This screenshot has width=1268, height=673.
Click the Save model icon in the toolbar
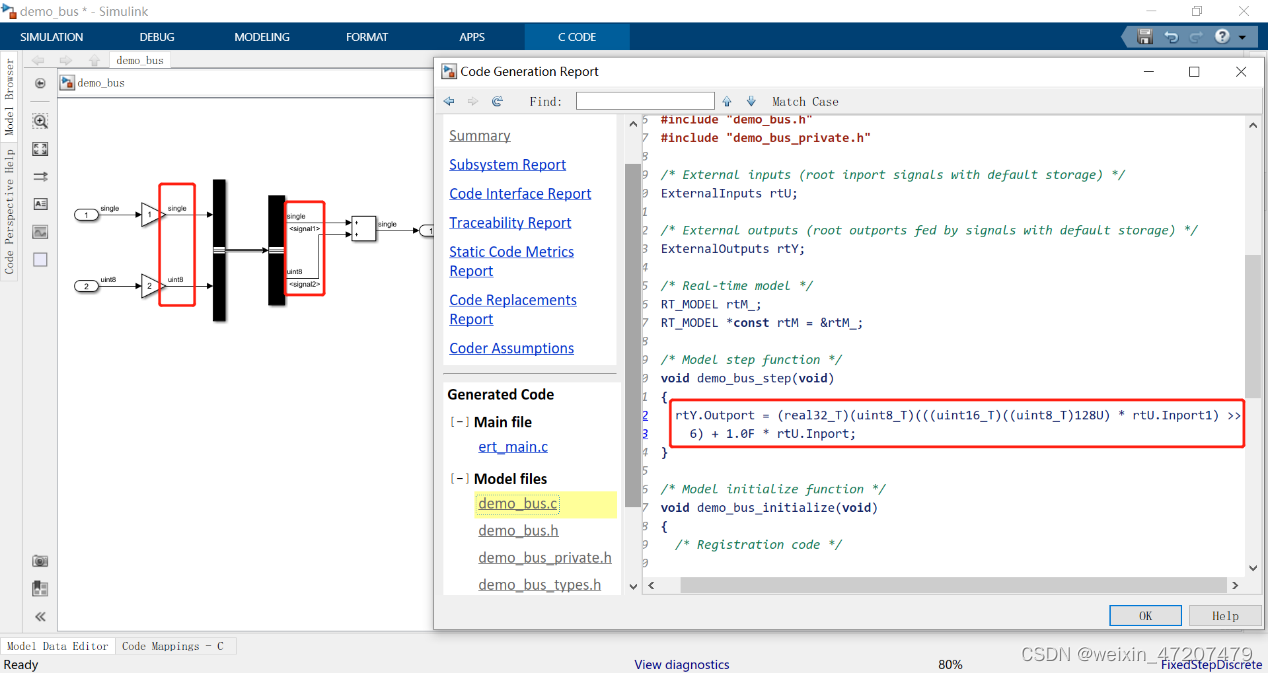pos(1143,36)
